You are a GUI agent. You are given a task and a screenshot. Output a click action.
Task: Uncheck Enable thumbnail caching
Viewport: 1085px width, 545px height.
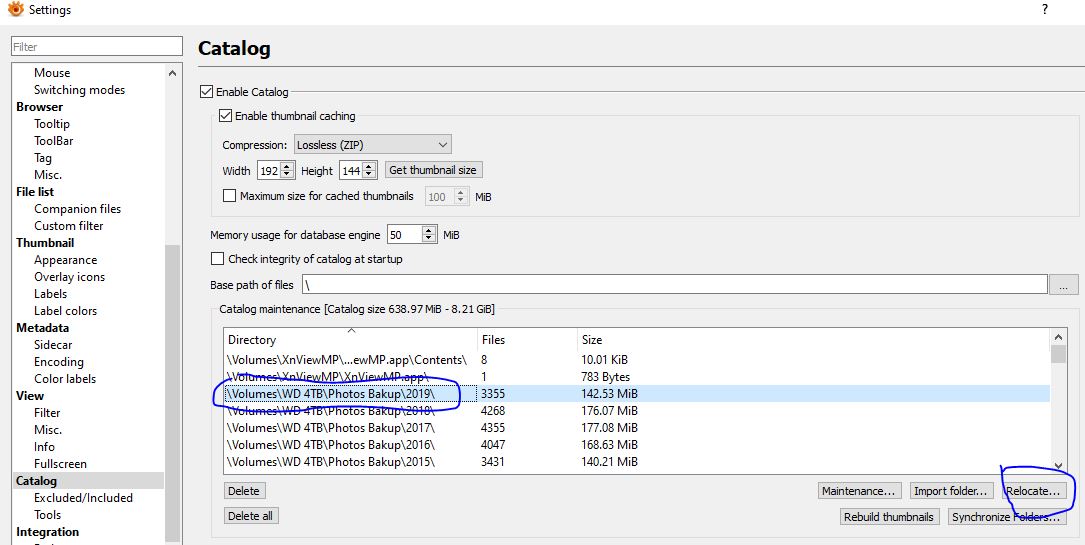pyautogui.click(x=226, y=116)
